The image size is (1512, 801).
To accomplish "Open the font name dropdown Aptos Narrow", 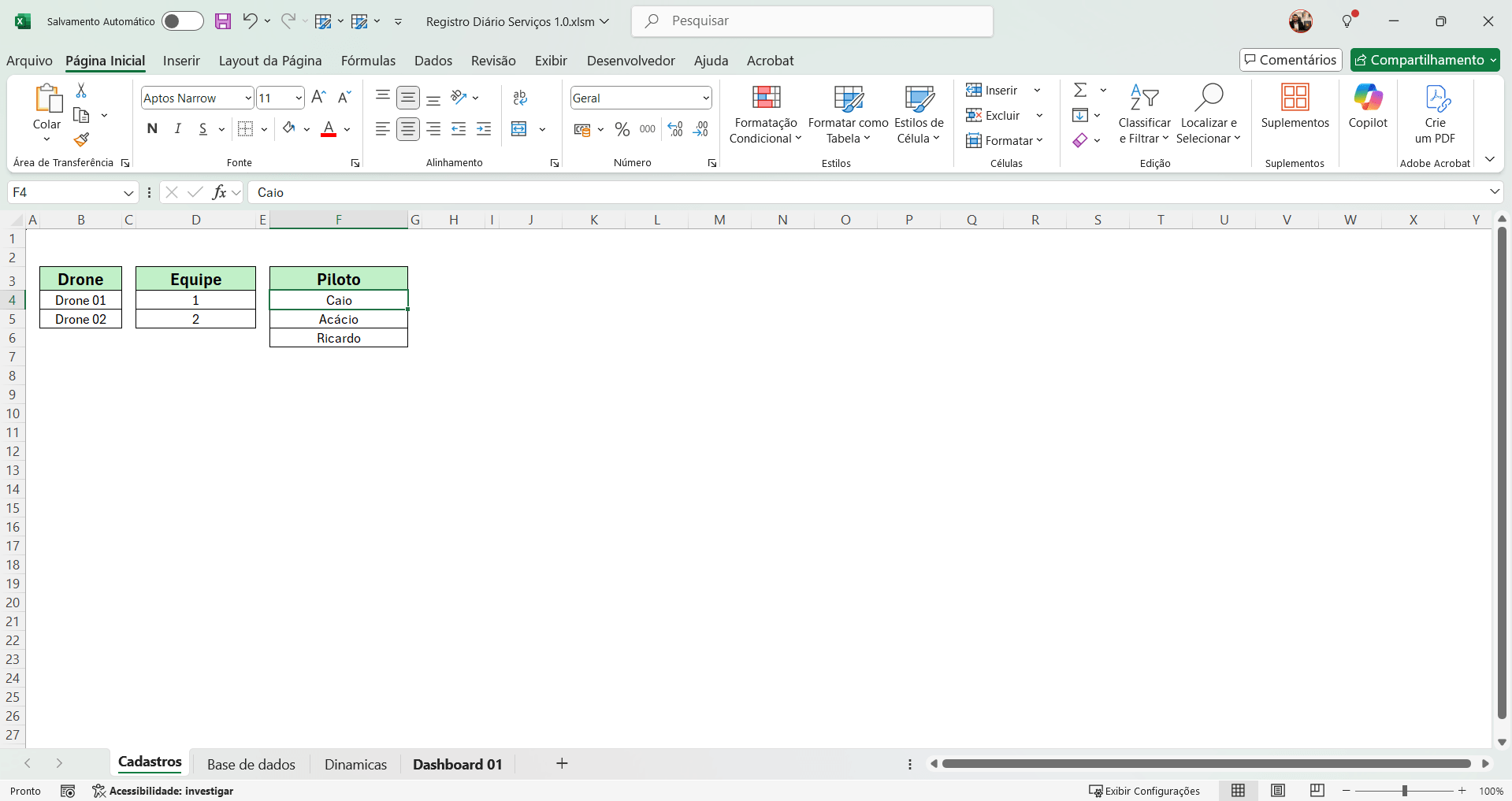I will pyautogui.click(x=248, y=98).
